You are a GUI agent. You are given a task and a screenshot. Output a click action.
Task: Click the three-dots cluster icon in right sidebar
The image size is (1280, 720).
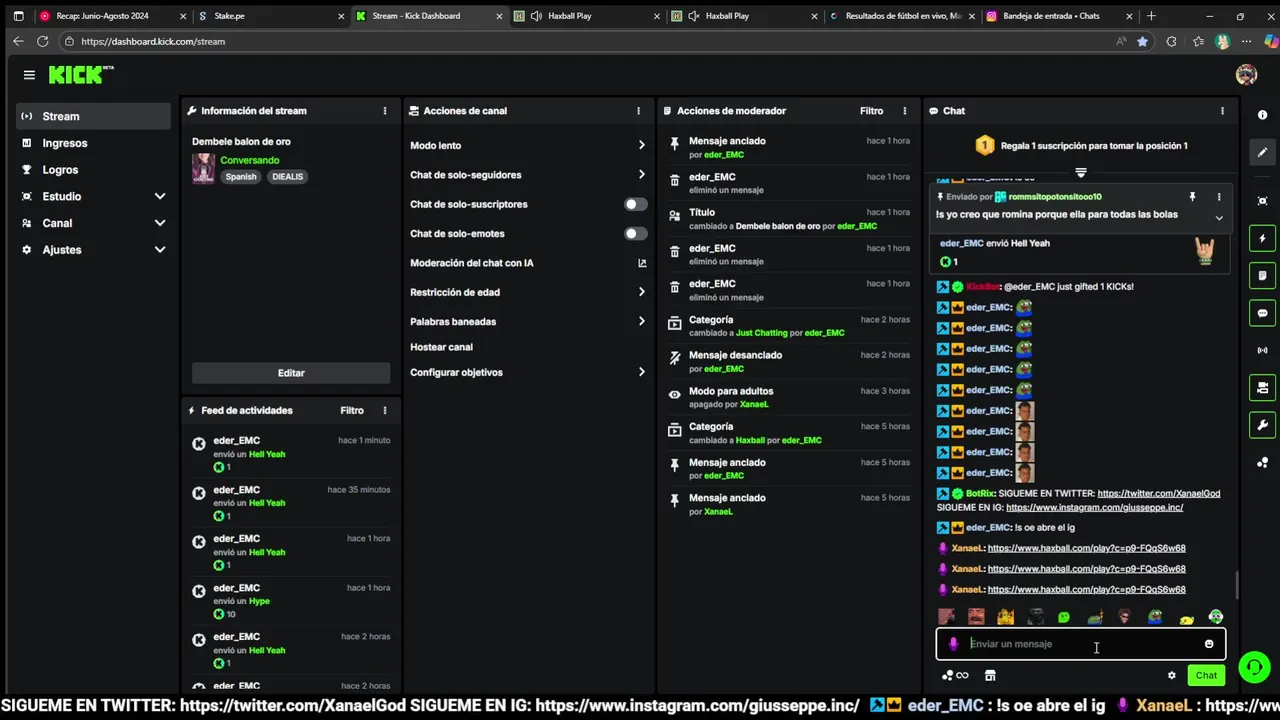(1262, 462)
